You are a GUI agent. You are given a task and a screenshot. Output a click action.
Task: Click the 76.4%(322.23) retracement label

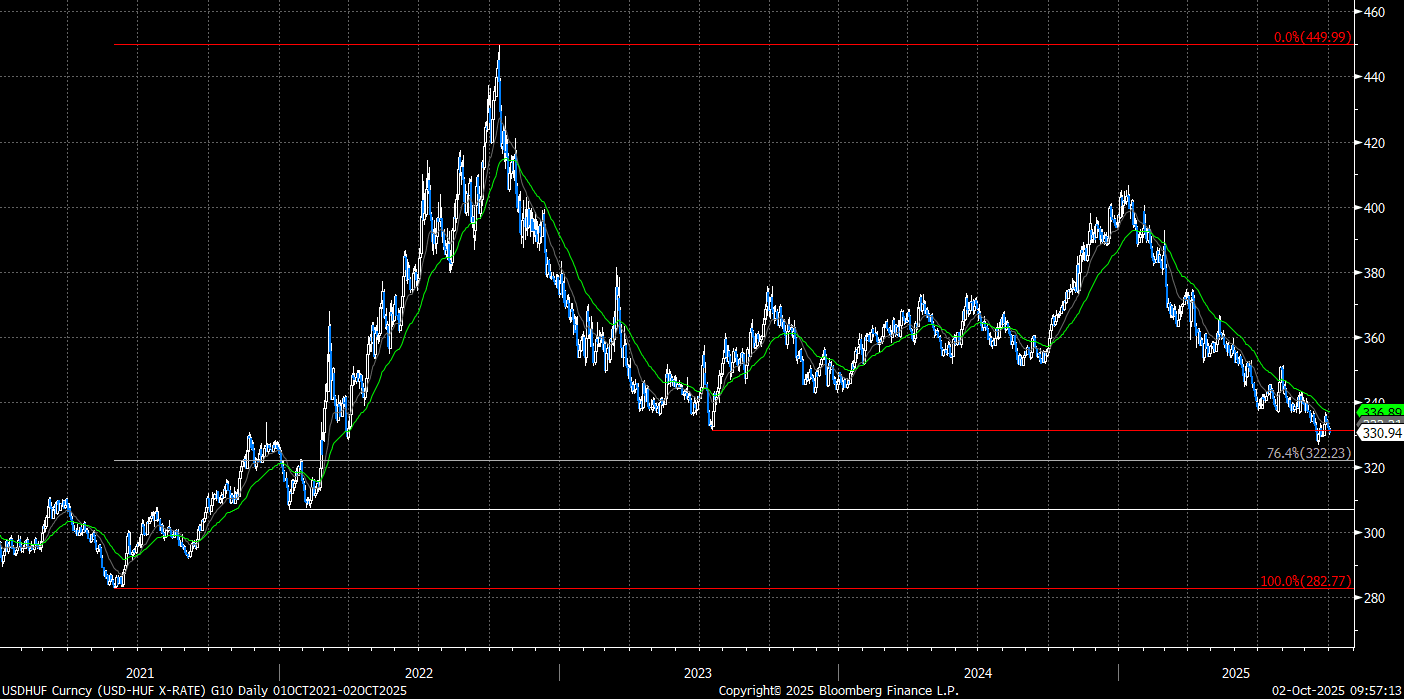click(1309, 453)
